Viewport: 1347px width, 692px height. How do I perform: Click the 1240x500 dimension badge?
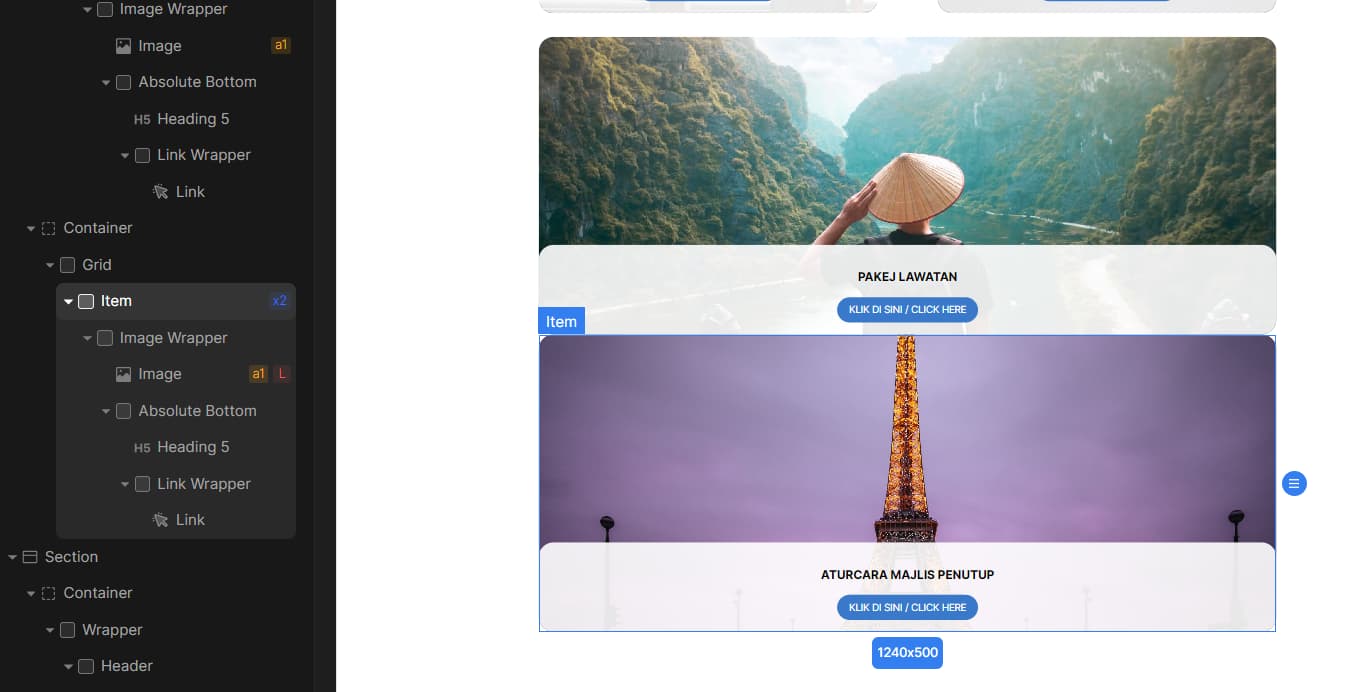point(907,653)
